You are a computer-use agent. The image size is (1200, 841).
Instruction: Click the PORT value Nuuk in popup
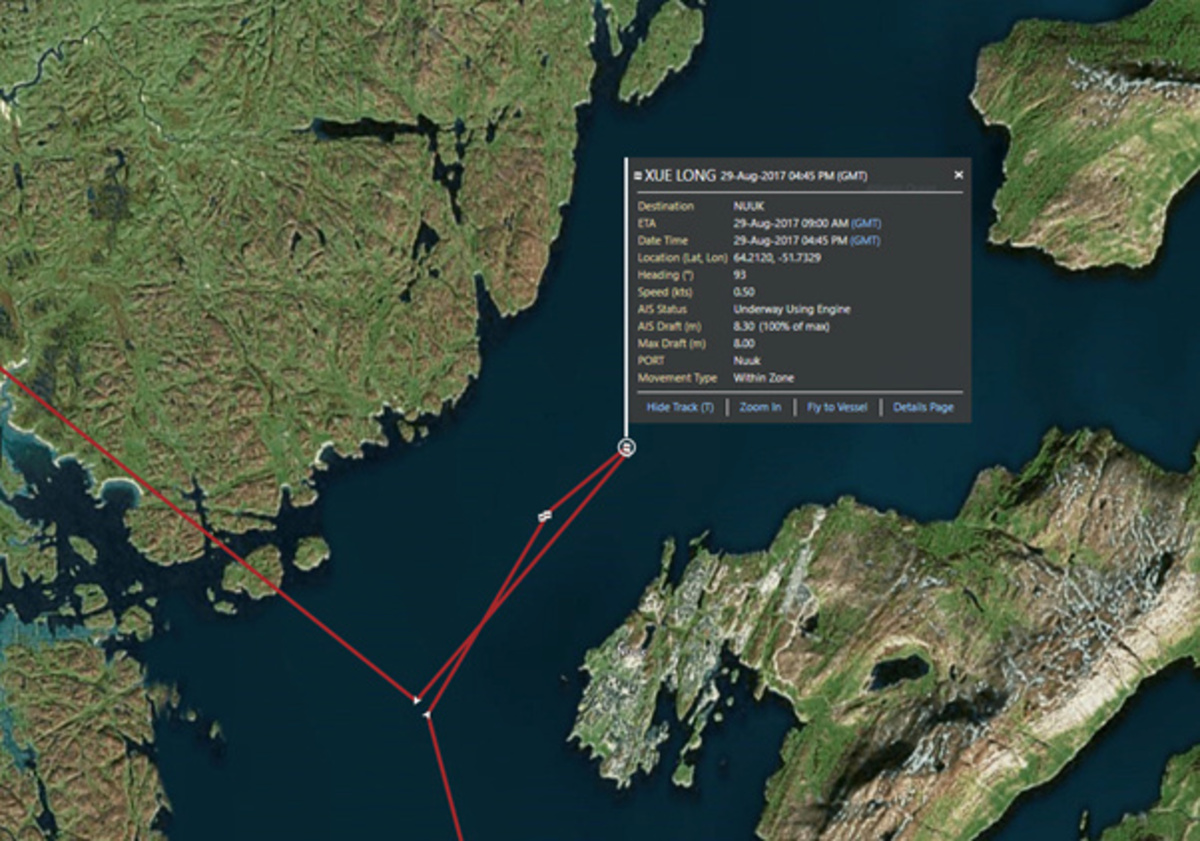pyautogui.click(x=746, y=361)
